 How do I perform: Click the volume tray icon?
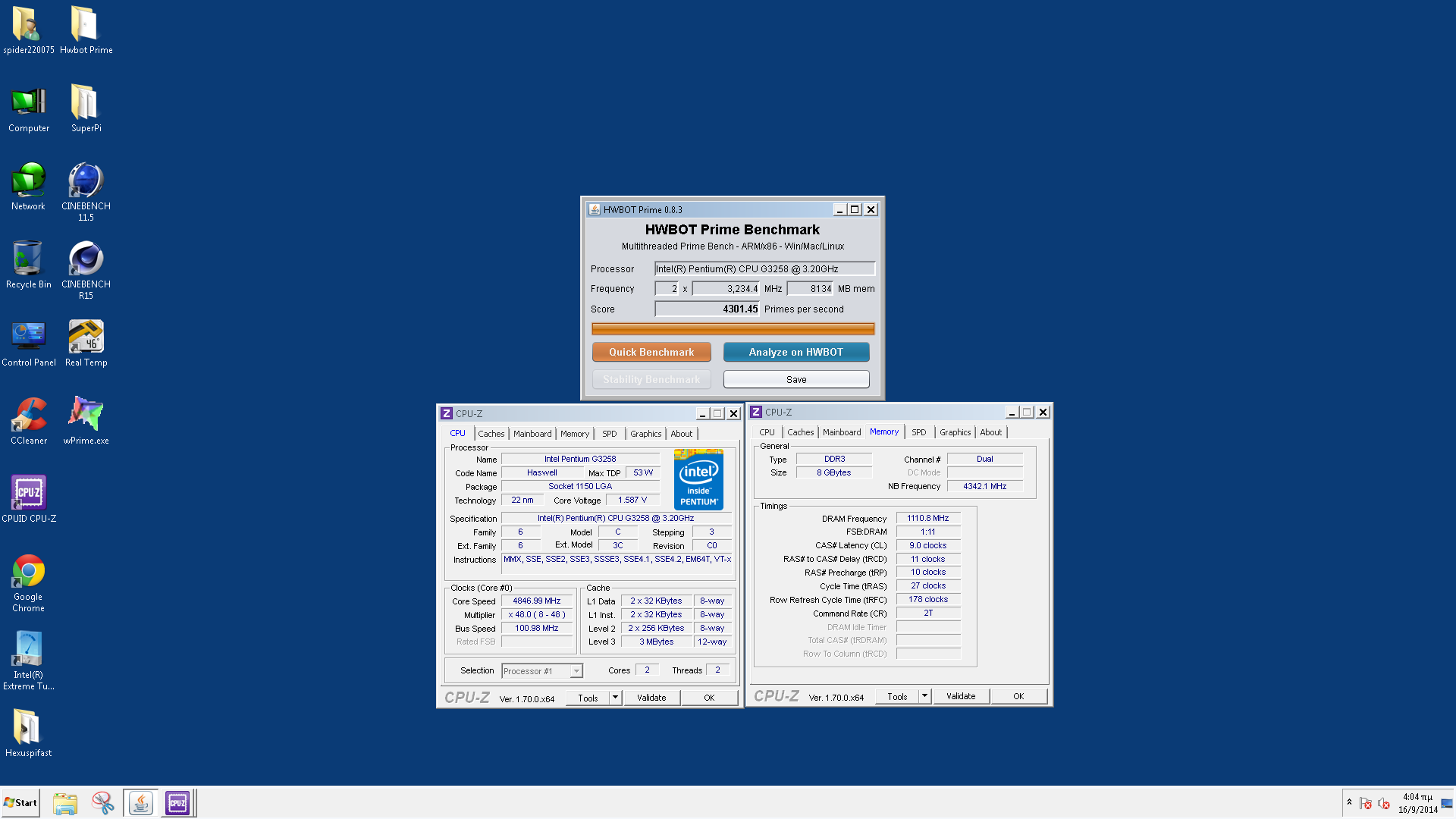1384,803
